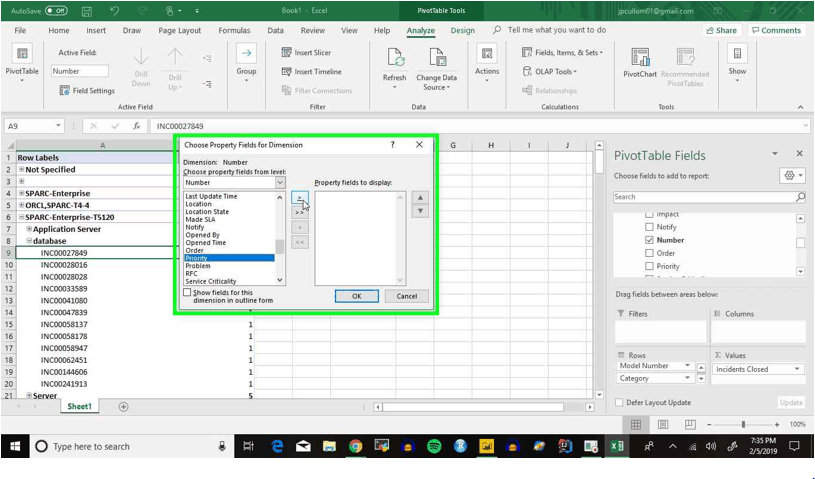This screenshot has height=479, width=815.
Task: Add all fields with the >> button
Action: [x=299, y=212]
